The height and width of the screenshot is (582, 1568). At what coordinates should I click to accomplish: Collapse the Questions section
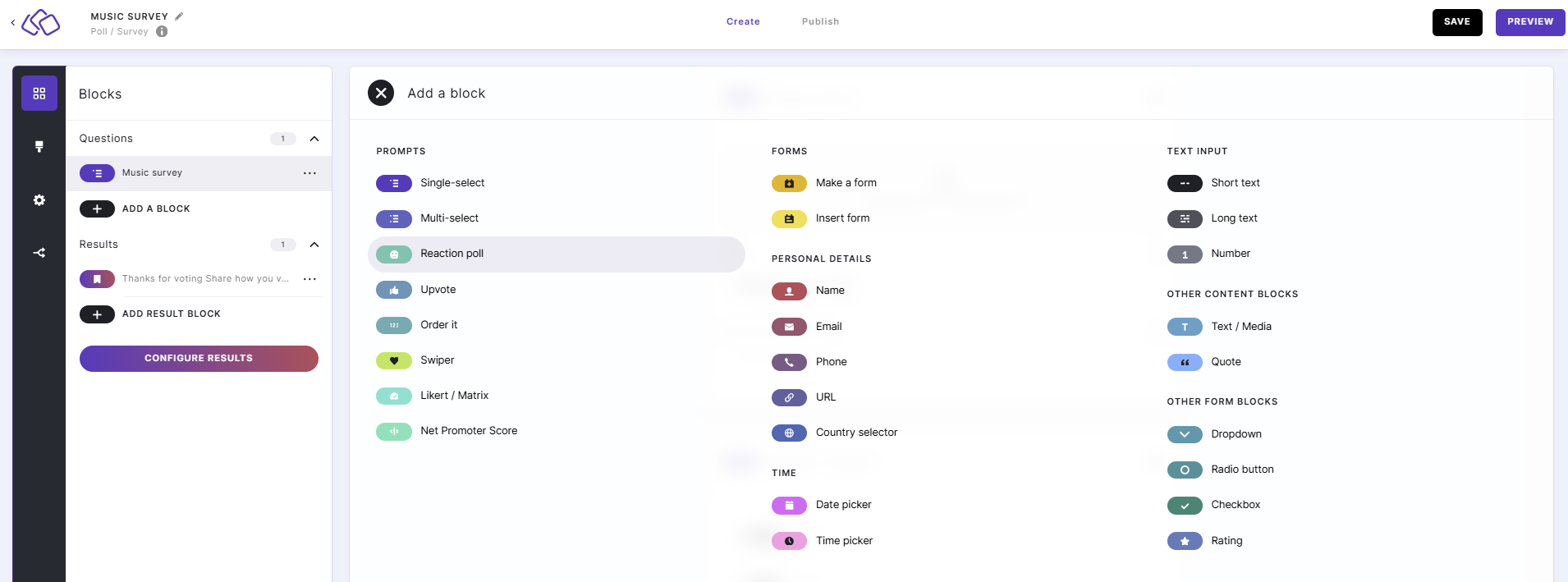tap(314, 139)
